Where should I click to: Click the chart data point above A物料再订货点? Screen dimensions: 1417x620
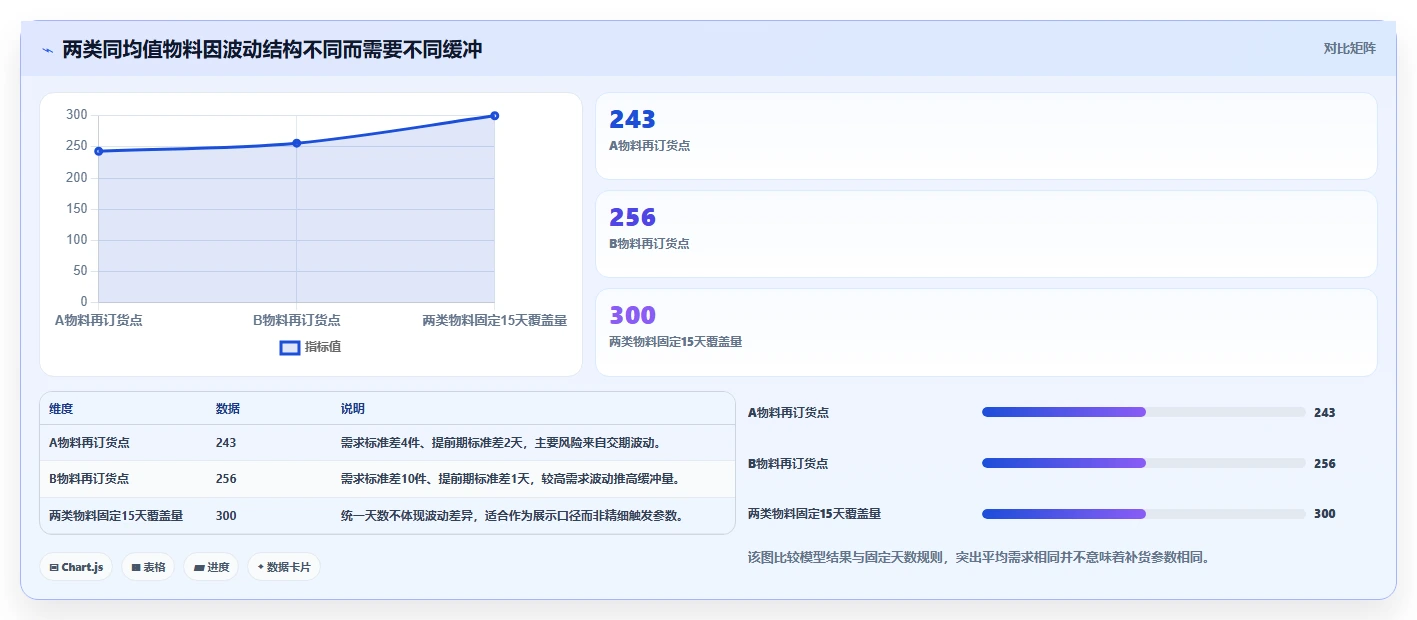click(x=99, y=151)
